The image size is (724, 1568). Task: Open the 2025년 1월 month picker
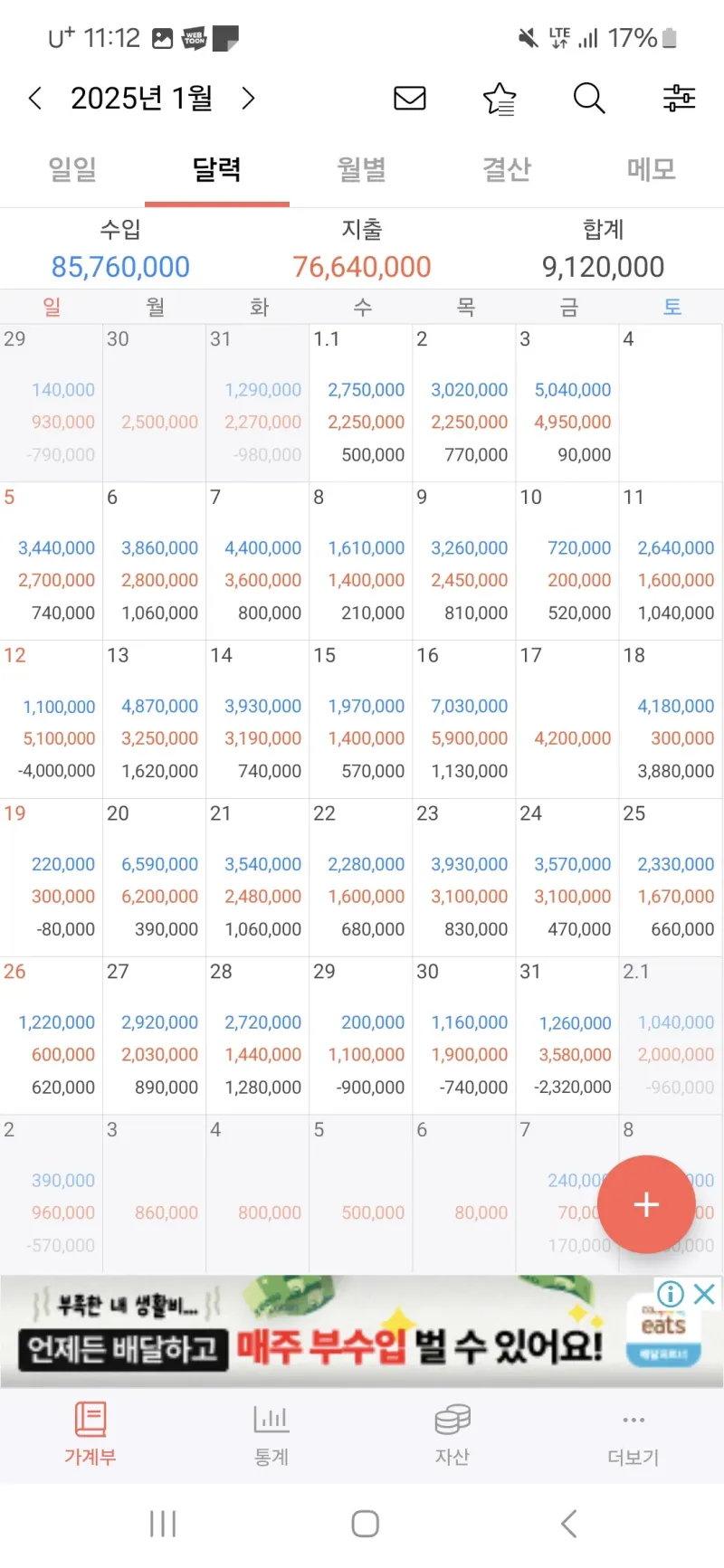pos(141,98)
